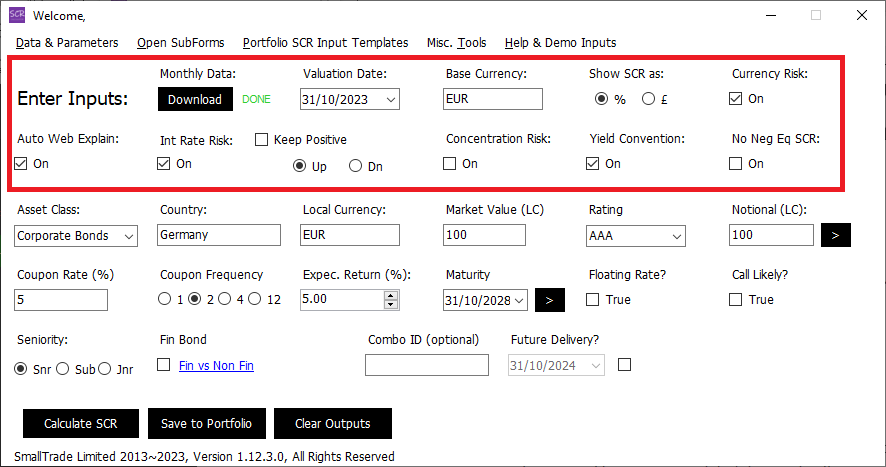Open the Fin vs Non Fin link
Screen dimensions: 886x467
point(216,366)
